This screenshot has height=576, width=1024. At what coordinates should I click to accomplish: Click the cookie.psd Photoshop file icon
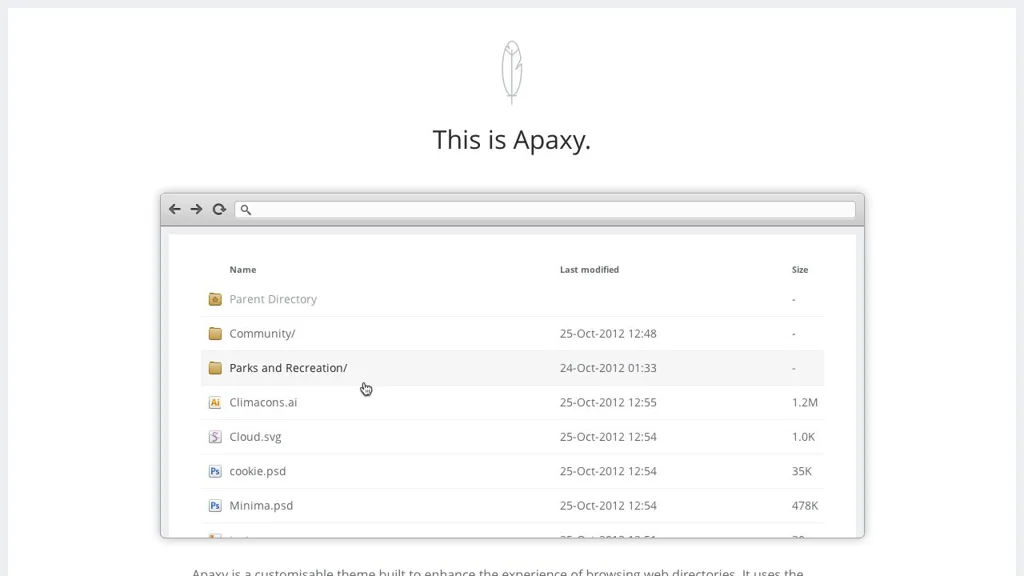pos(214,472)
